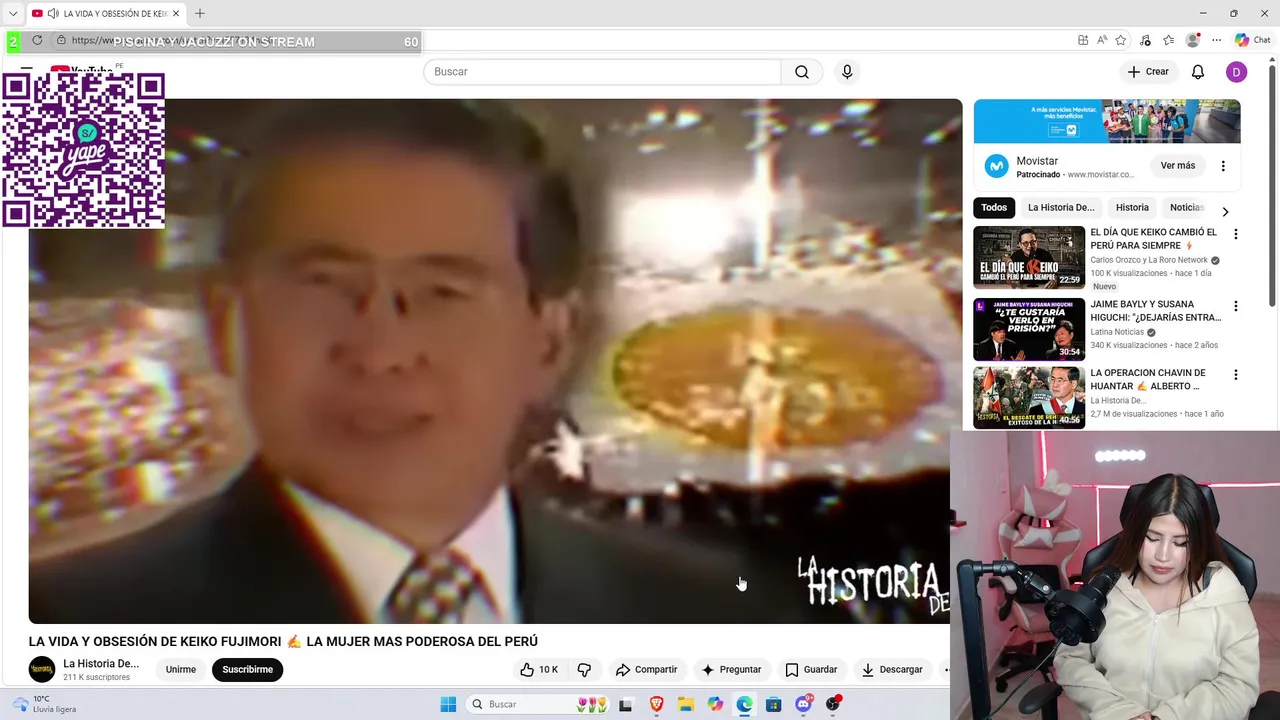Save the video with Guardar
The height and width of the screenshot is (720, 1280).
[x=811, y=670]
